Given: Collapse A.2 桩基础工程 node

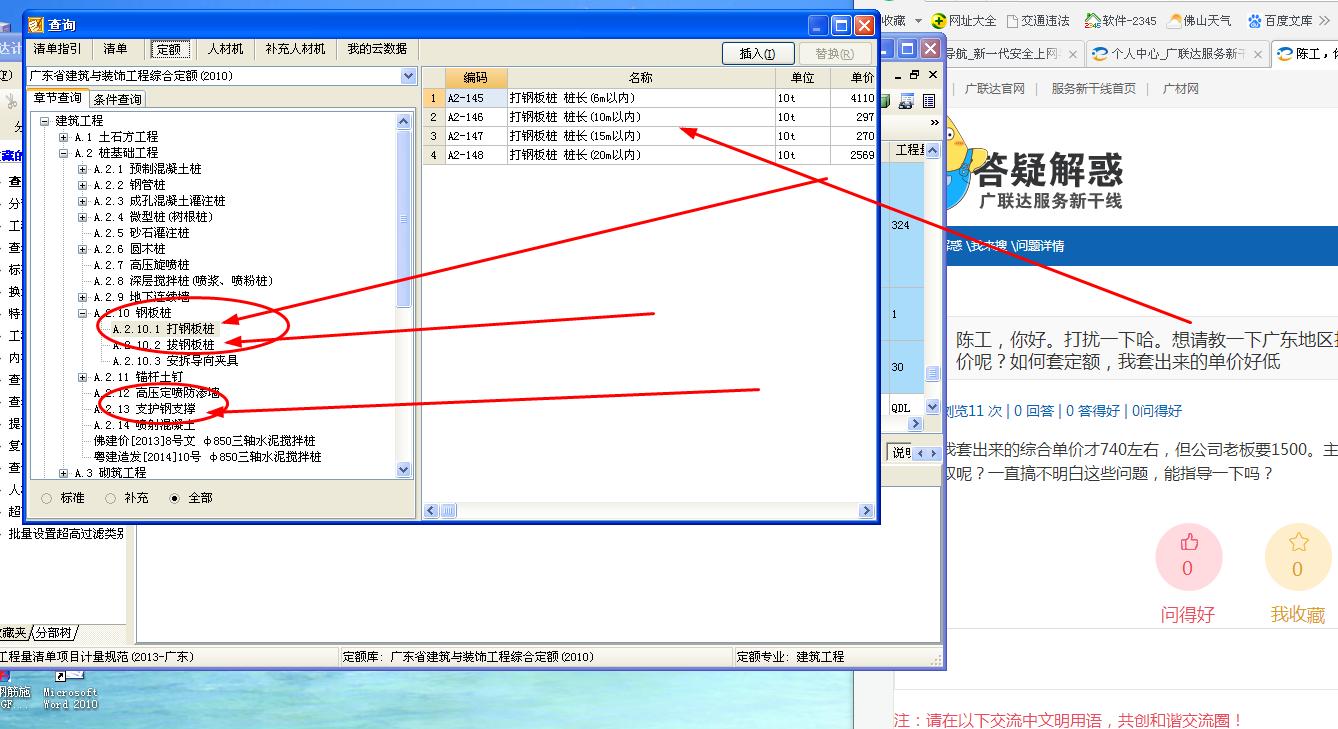Looking at the screenshot, I should coord(64,153).
